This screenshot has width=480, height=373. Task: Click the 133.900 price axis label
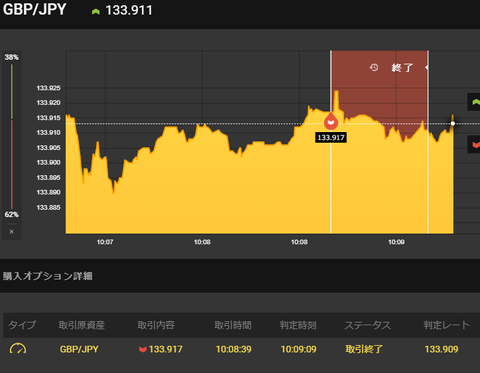[49, 162]
